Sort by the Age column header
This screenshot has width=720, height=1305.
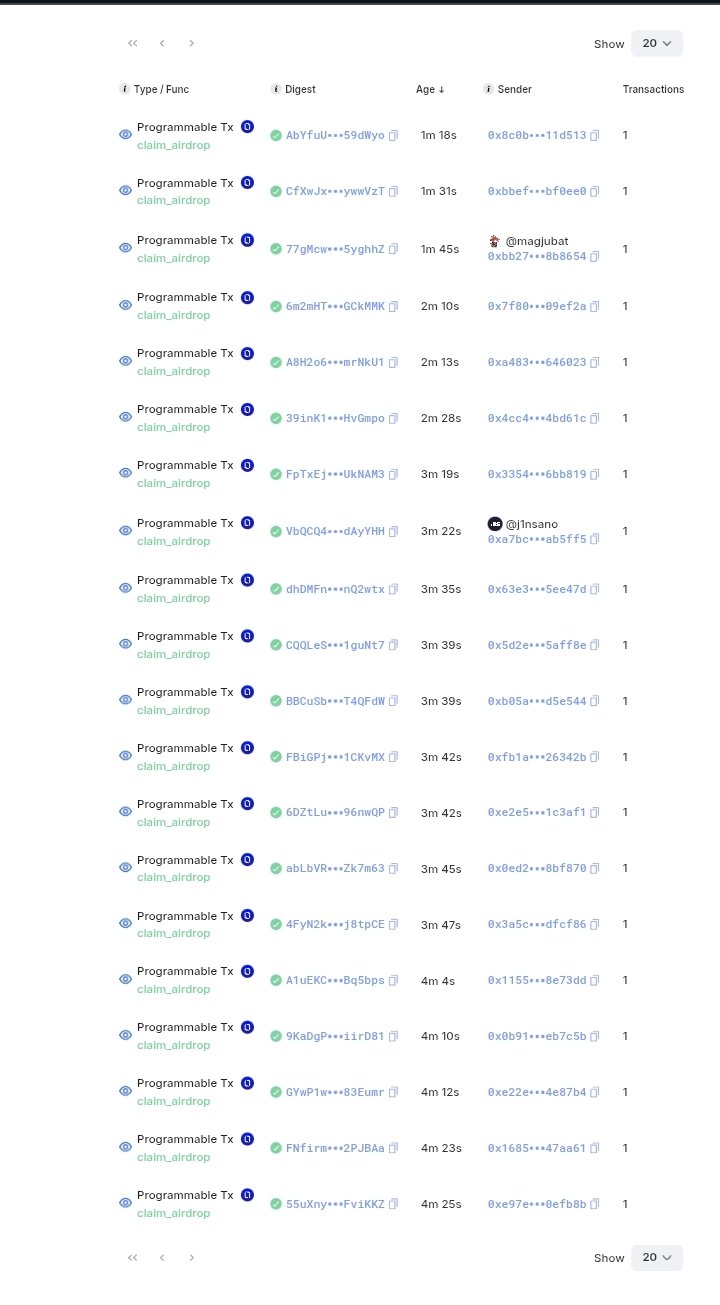(x=430, y=89)
